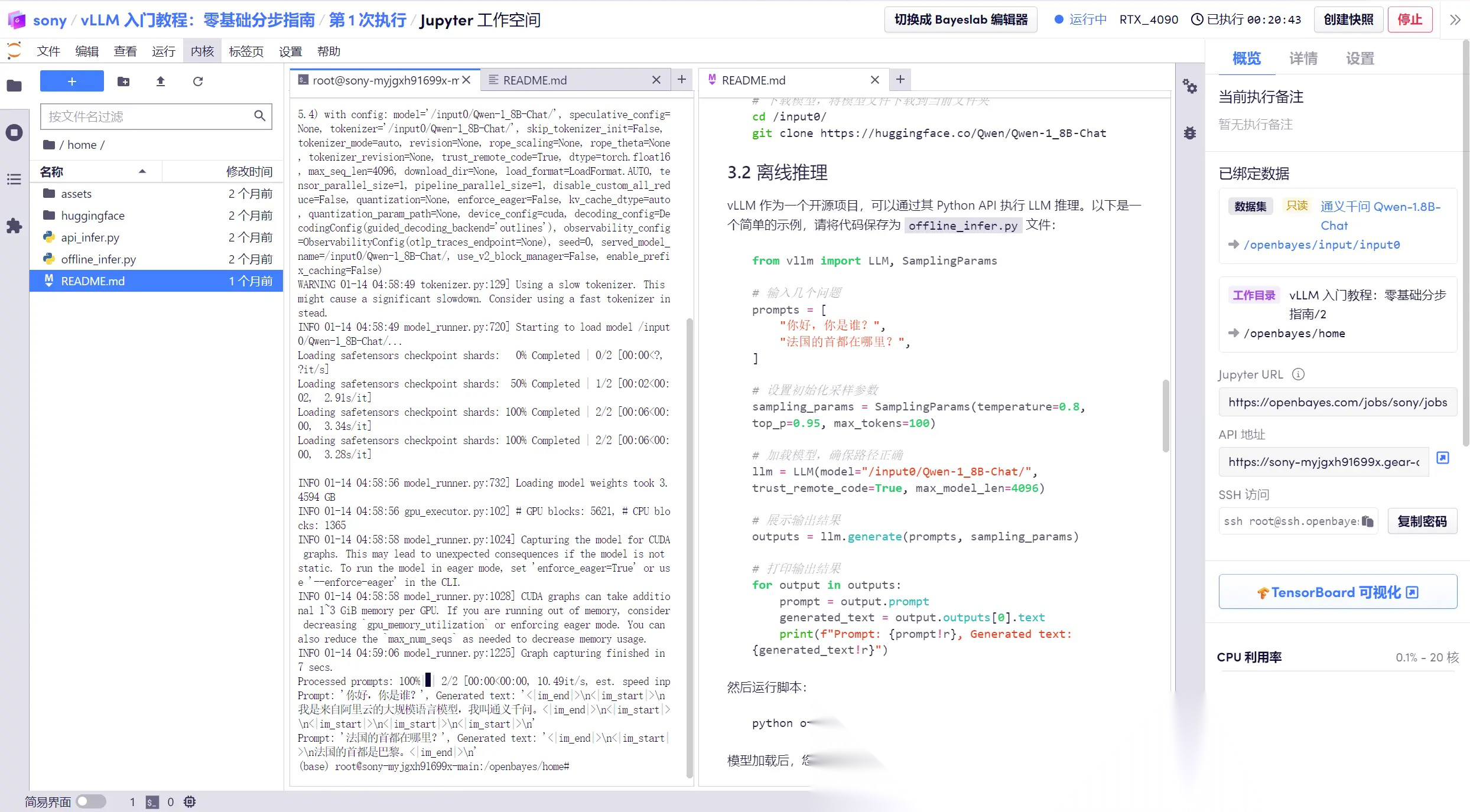Show the table of contents panel

pyautogui.click(x=14, y=179)
